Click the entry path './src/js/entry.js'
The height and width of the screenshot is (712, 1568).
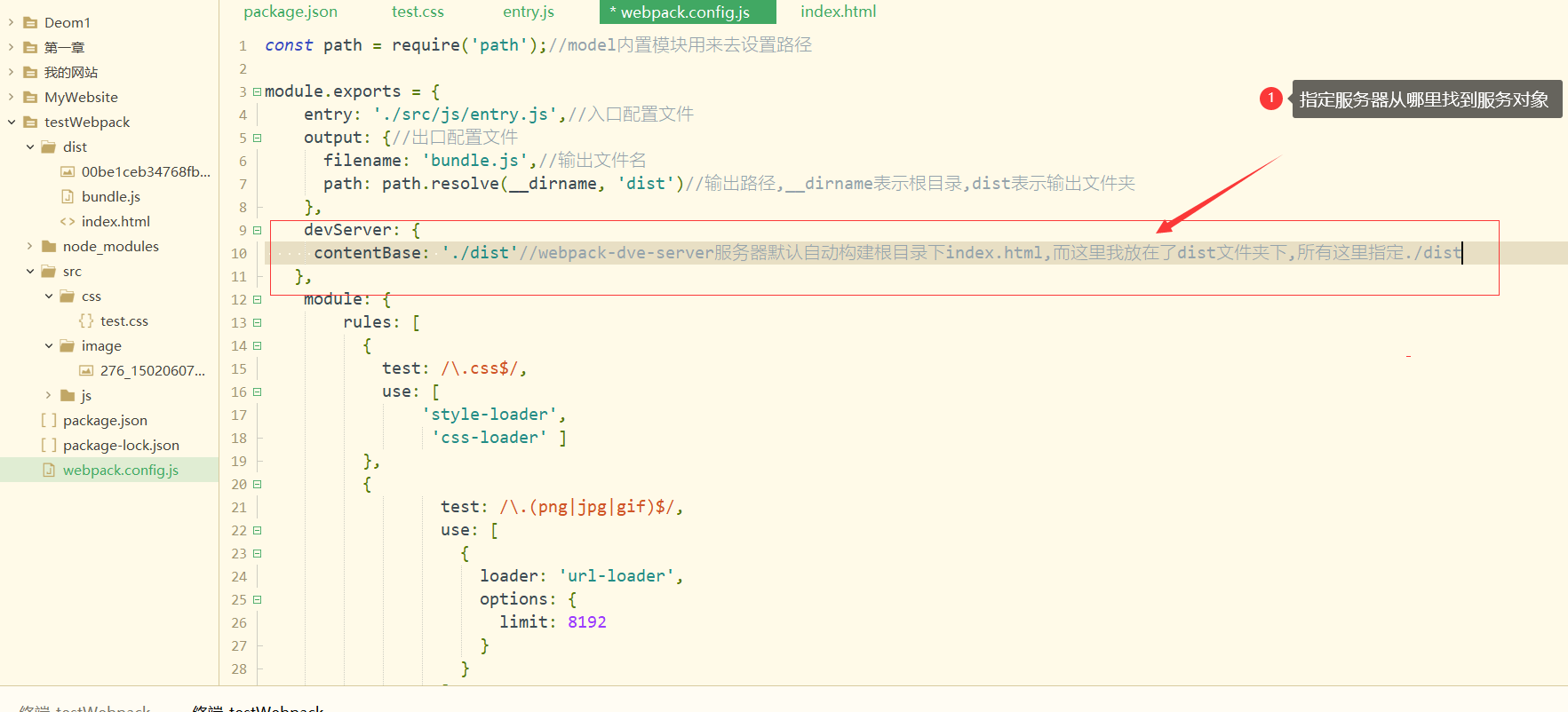(x=465, y=115)
